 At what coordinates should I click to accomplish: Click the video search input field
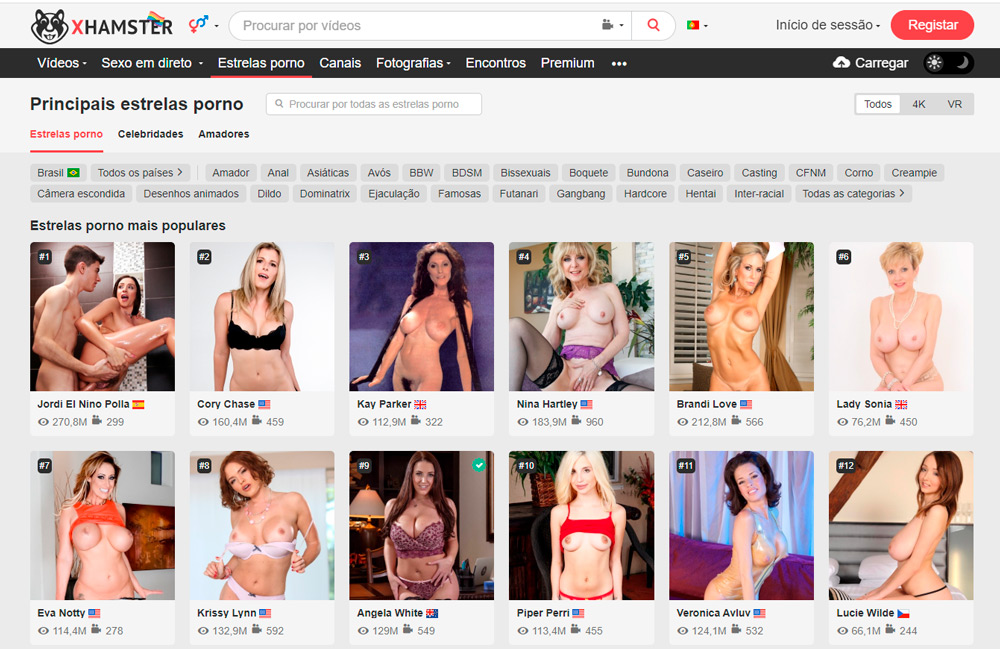[x=415, y=26]
